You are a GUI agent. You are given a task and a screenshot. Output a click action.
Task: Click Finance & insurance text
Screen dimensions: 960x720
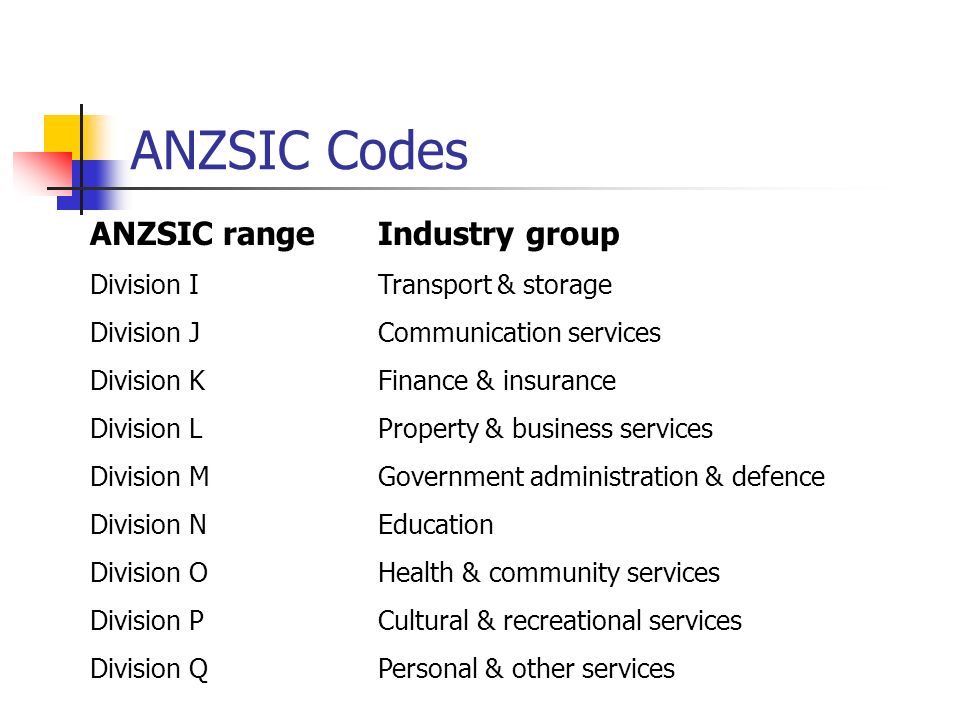(497, 381)
